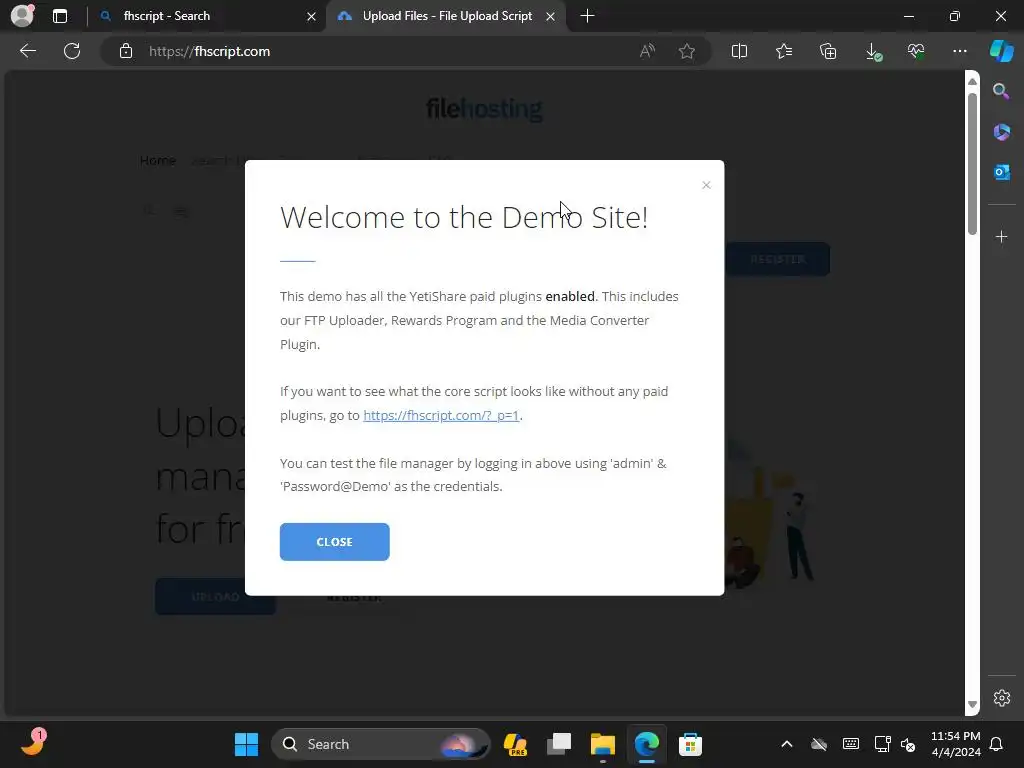This screenshot has width=1024, height=768.
Task: Close the Upload Files tab
Action: coord(551,16)
